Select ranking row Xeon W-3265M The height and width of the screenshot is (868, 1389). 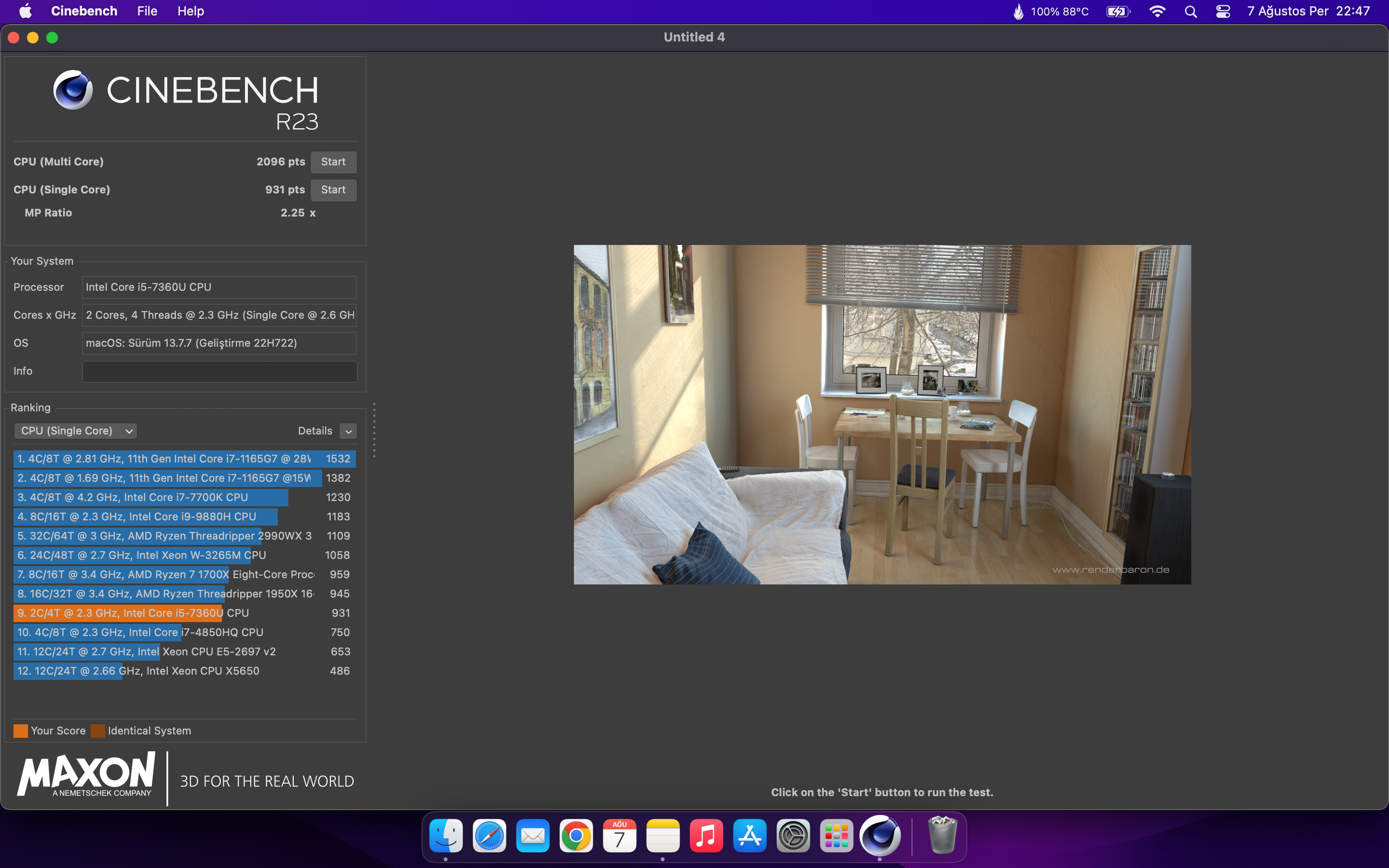pos(184,555)
